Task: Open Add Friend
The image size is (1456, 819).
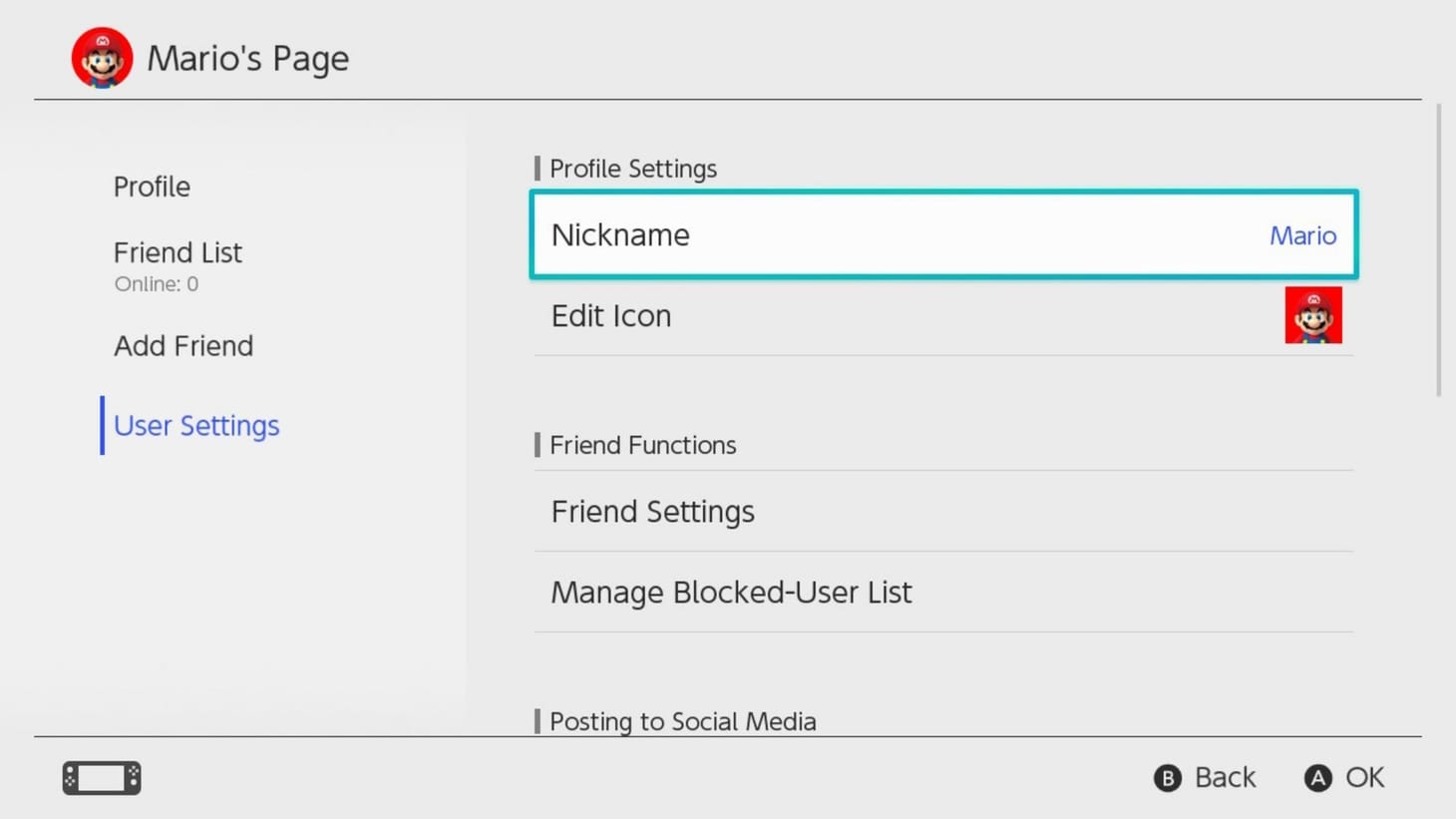Action: click(x=183, y=345)
